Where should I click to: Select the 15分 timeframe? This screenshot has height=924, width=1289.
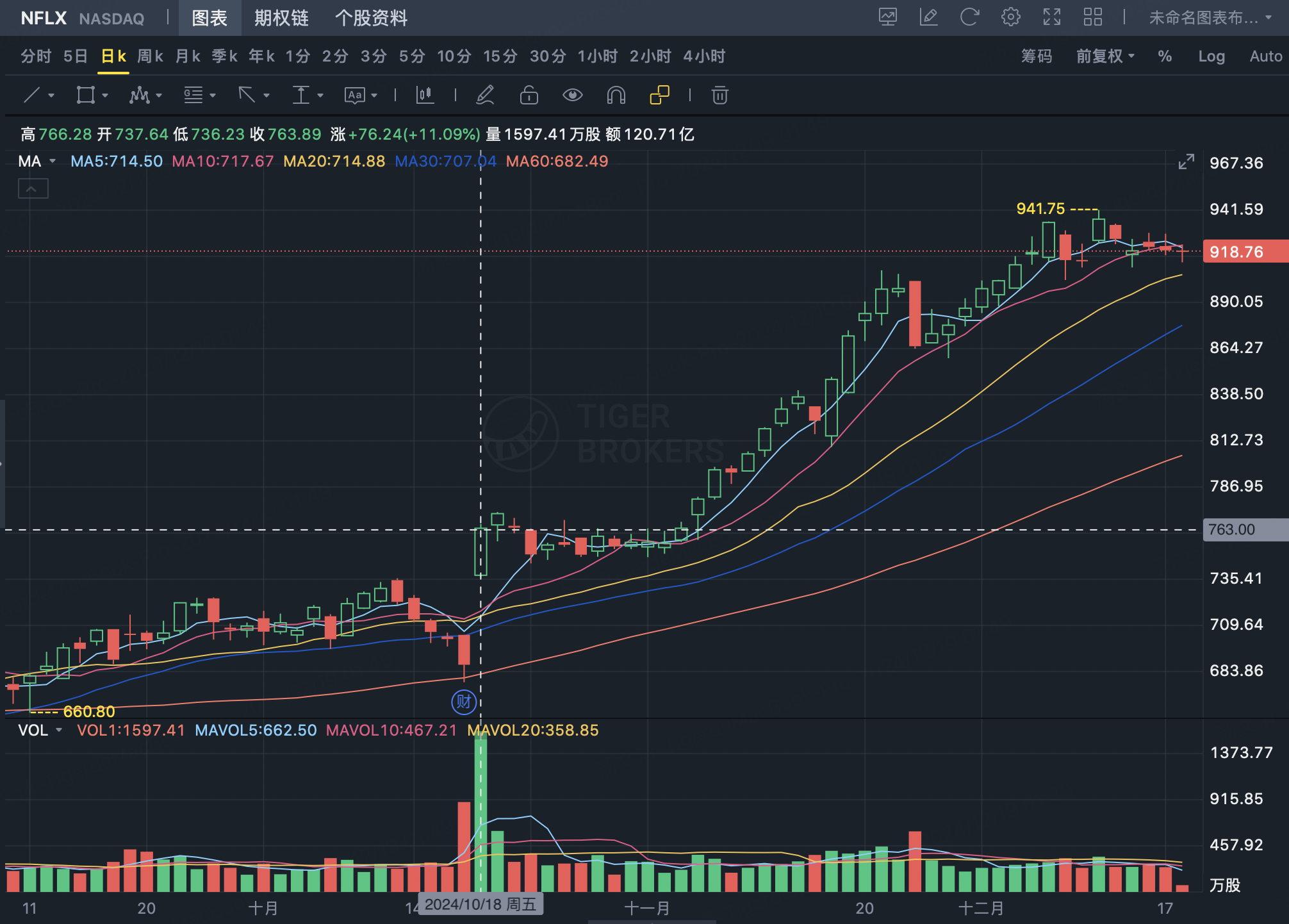tap(500, 56)
